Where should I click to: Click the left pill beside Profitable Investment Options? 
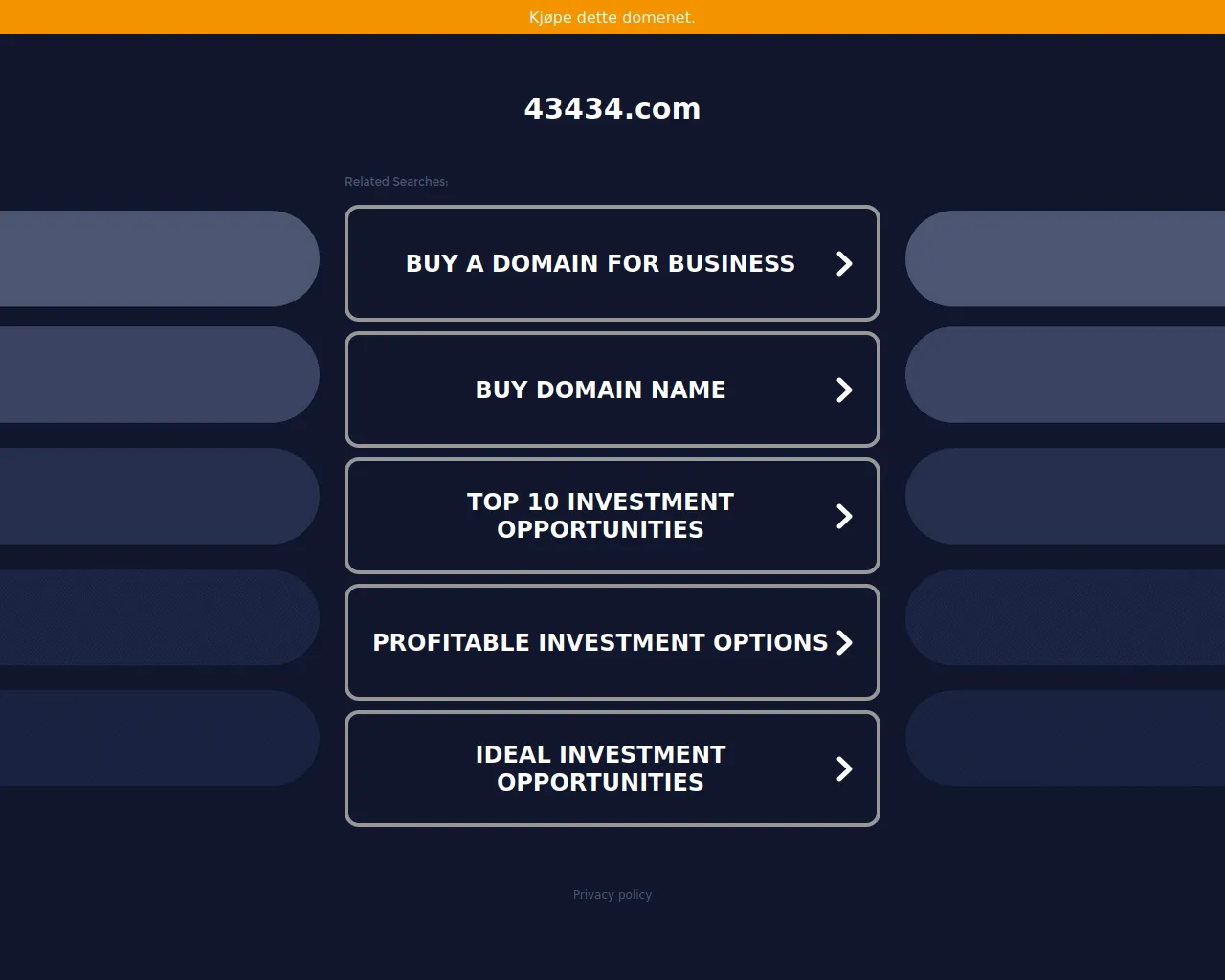tap(158, 617)
